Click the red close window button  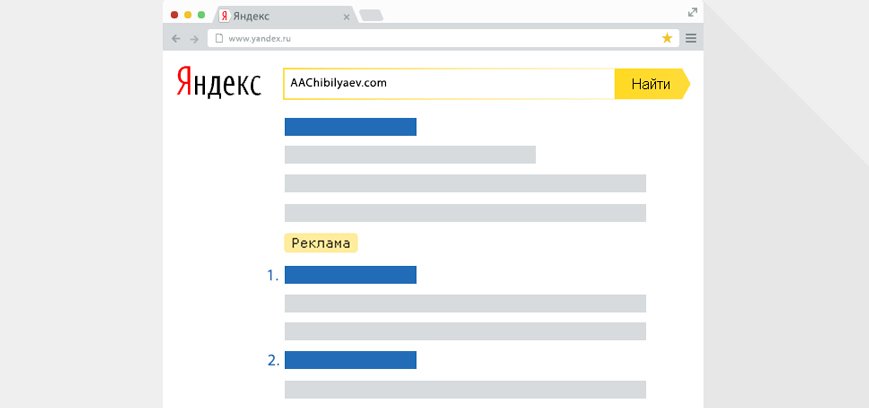click(x=175, y=15)
